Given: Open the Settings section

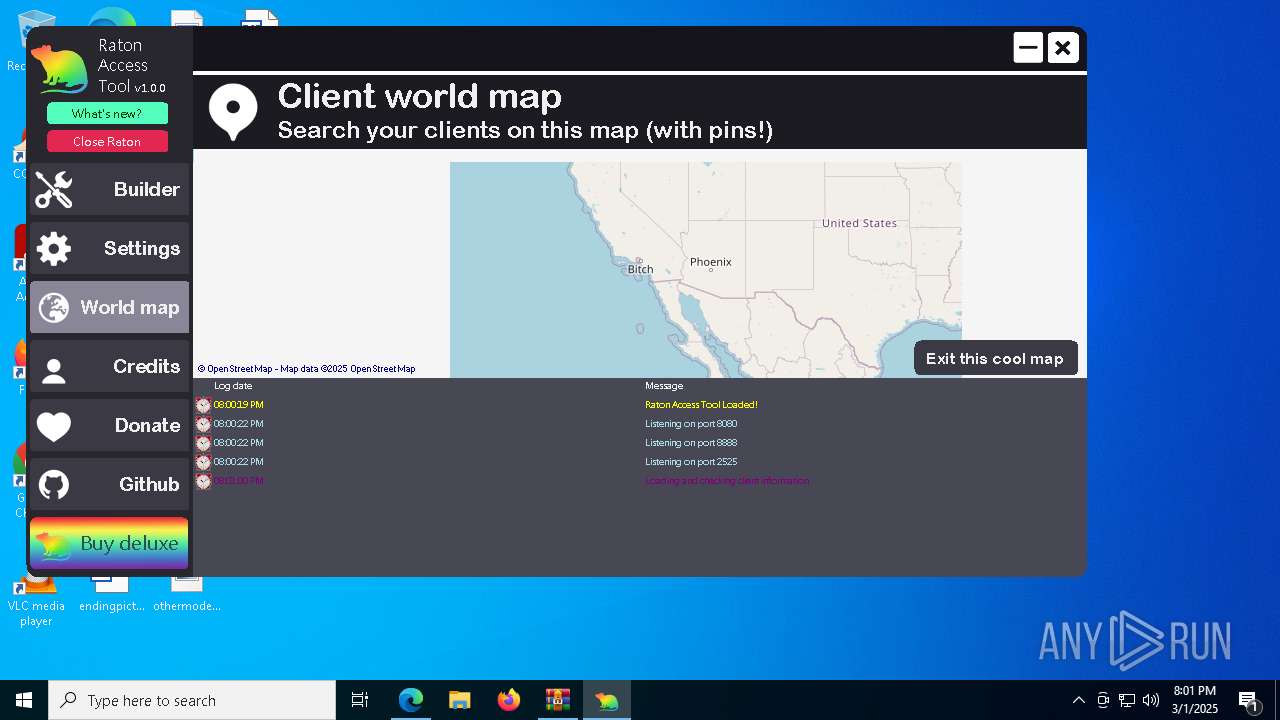Looking at the screenshot, I should pos(109,248).
